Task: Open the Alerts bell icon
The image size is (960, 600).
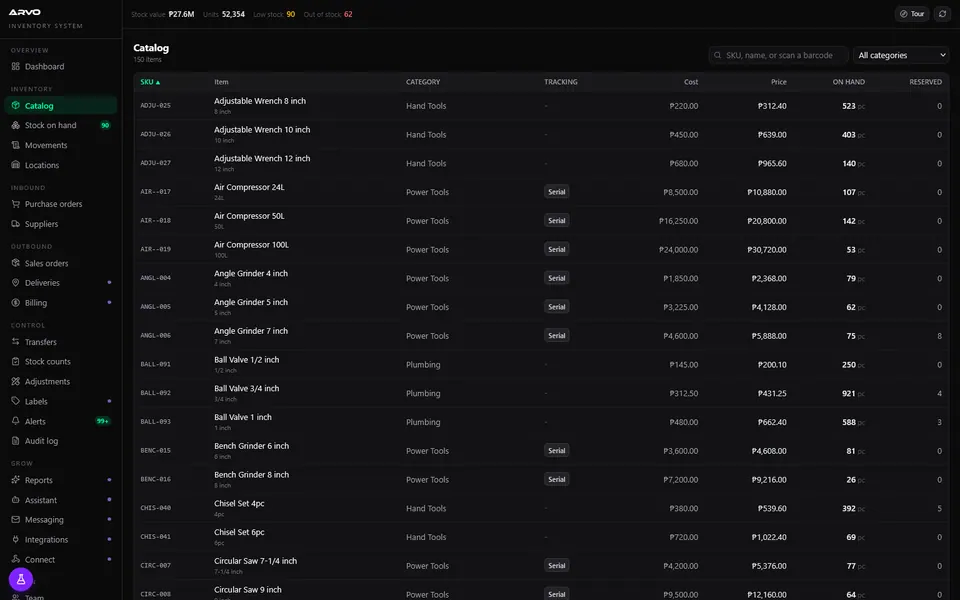Action: (16, 421)
